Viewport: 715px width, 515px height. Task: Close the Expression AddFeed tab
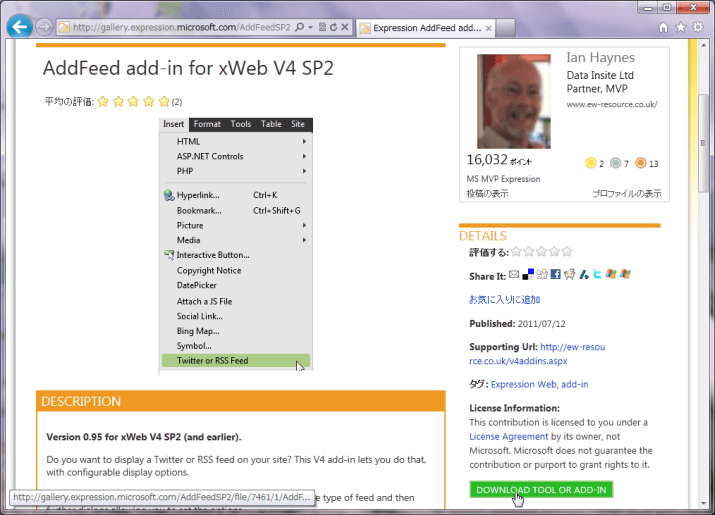488,28
